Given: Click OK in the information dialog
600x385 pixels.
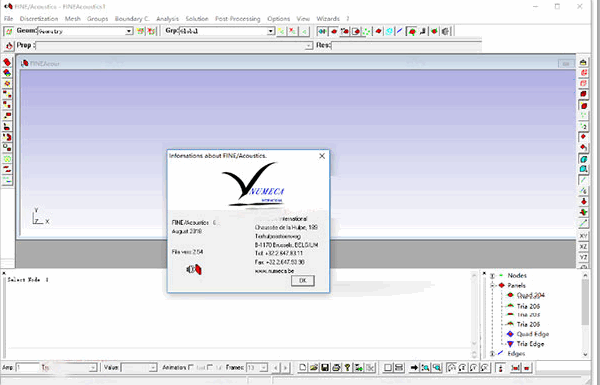Looking at the screenshot, I should click(x=302, y=281).
